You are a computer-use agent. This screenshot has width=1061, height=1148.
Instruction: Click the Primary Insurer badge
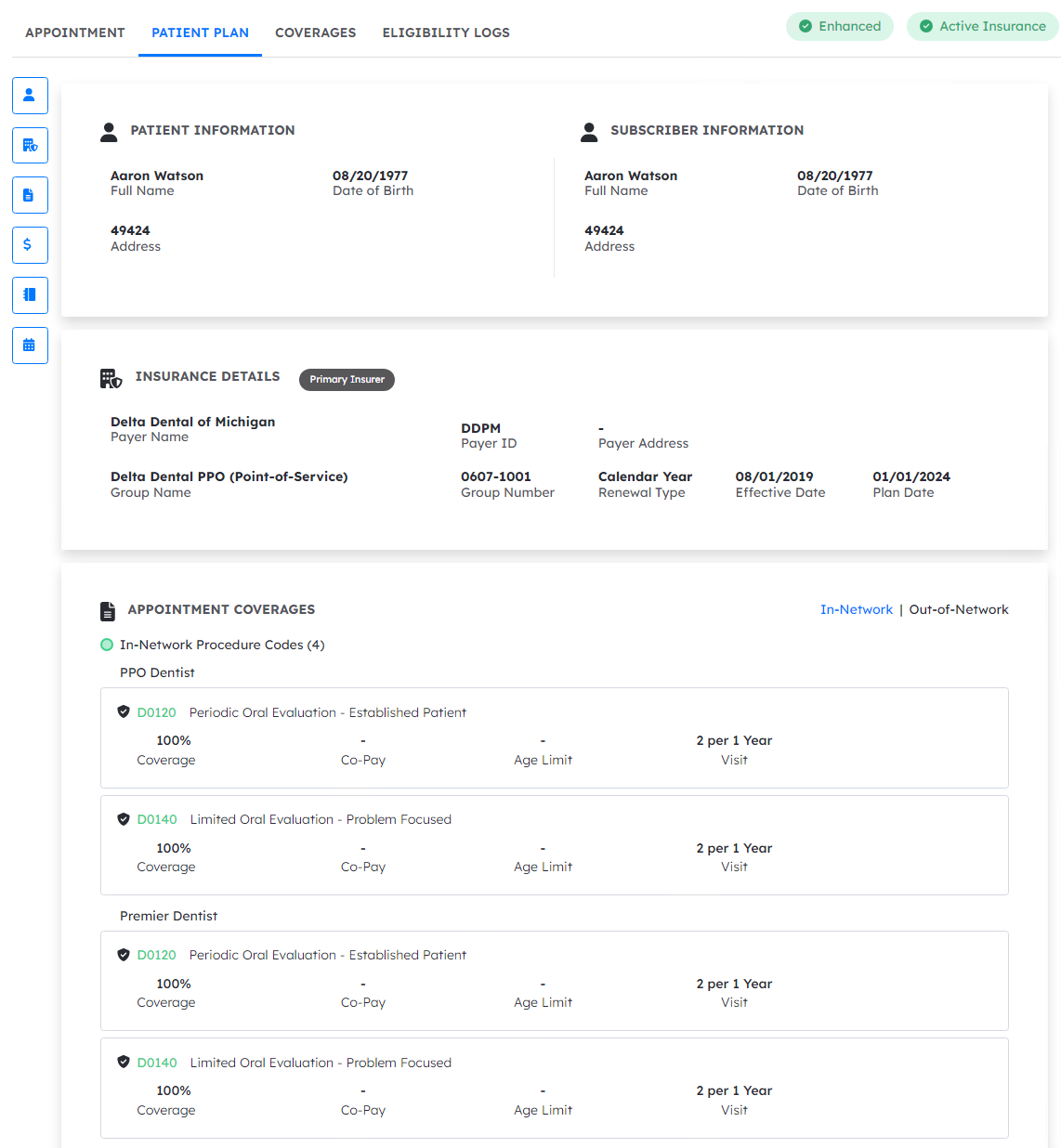[347, 380]
